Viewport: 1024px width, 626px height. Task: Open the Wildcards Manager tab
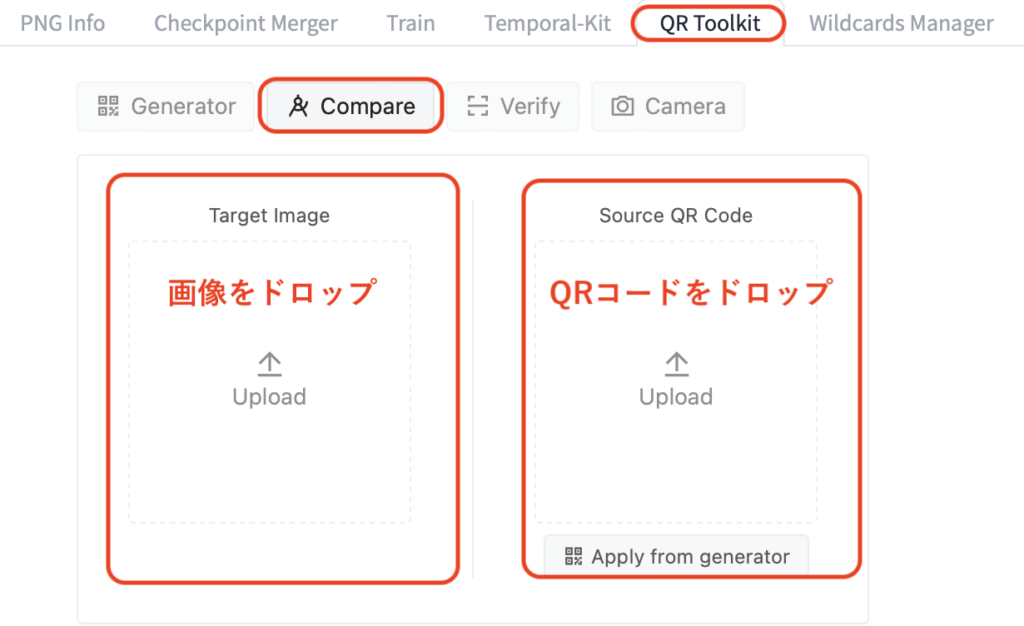coord(901,23)
